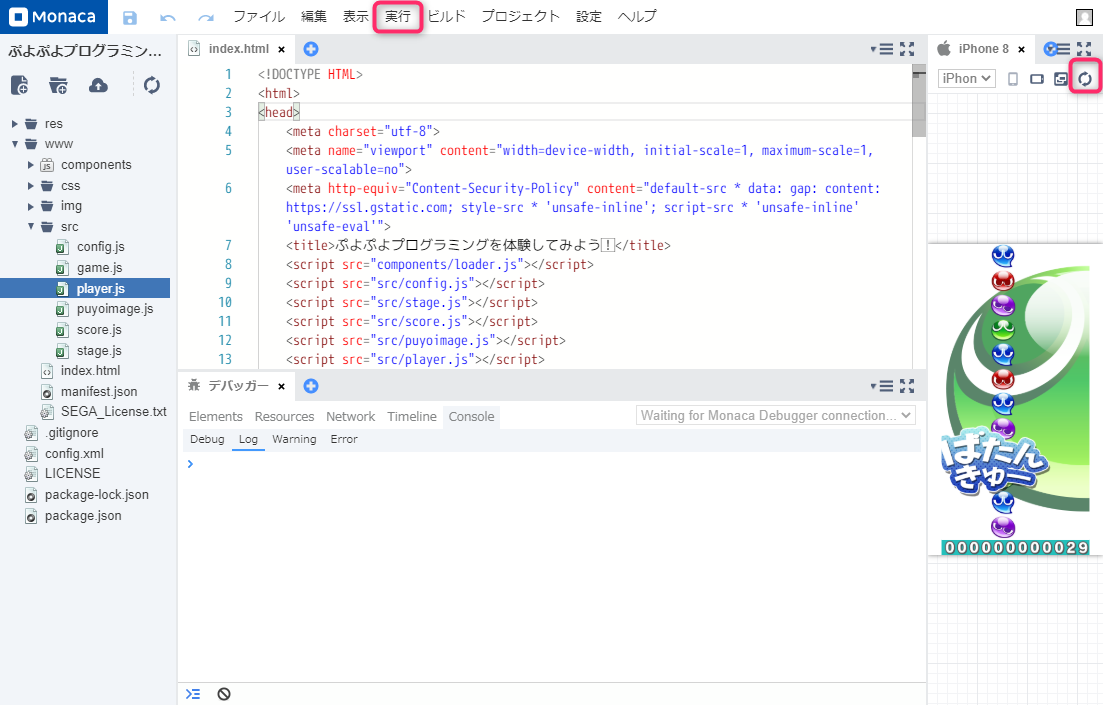1103x705 pixels.
Task: Open the 表示 menu
Action: [x=356, y=16]
